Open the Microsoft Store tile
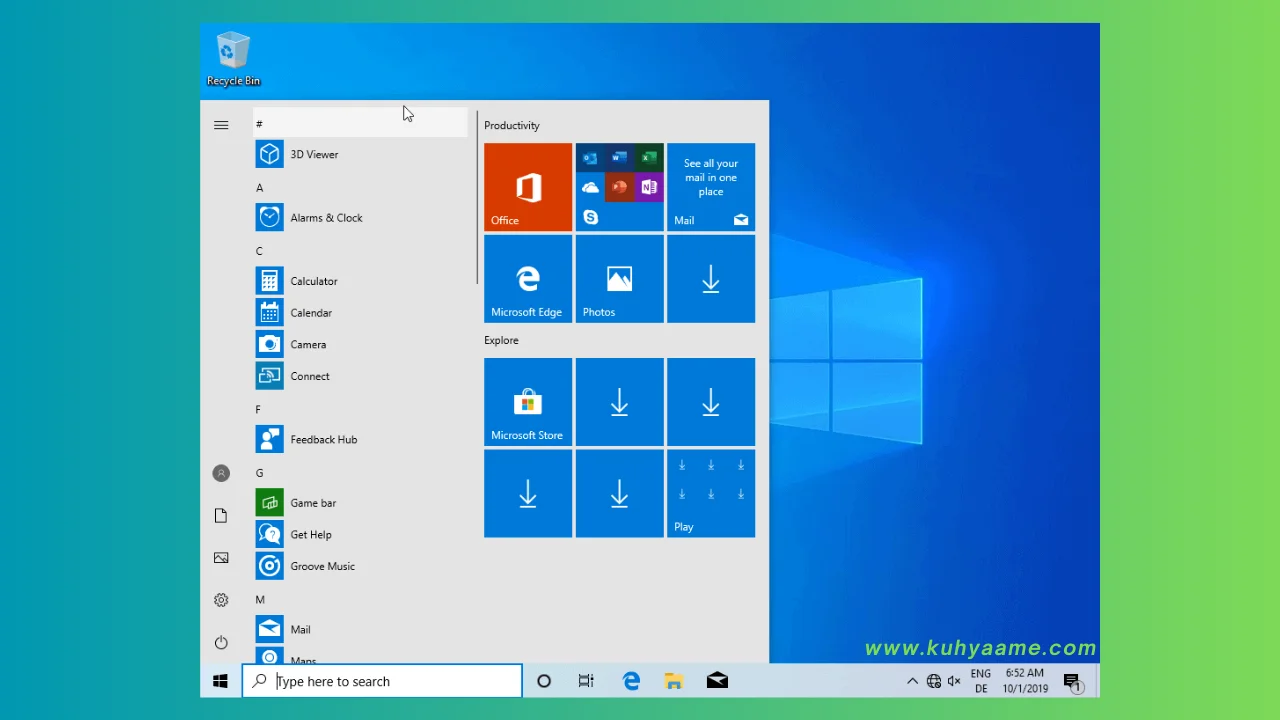Image resolution: width=1280 pixels, height=720 pixels. click(x=528, y=402)
